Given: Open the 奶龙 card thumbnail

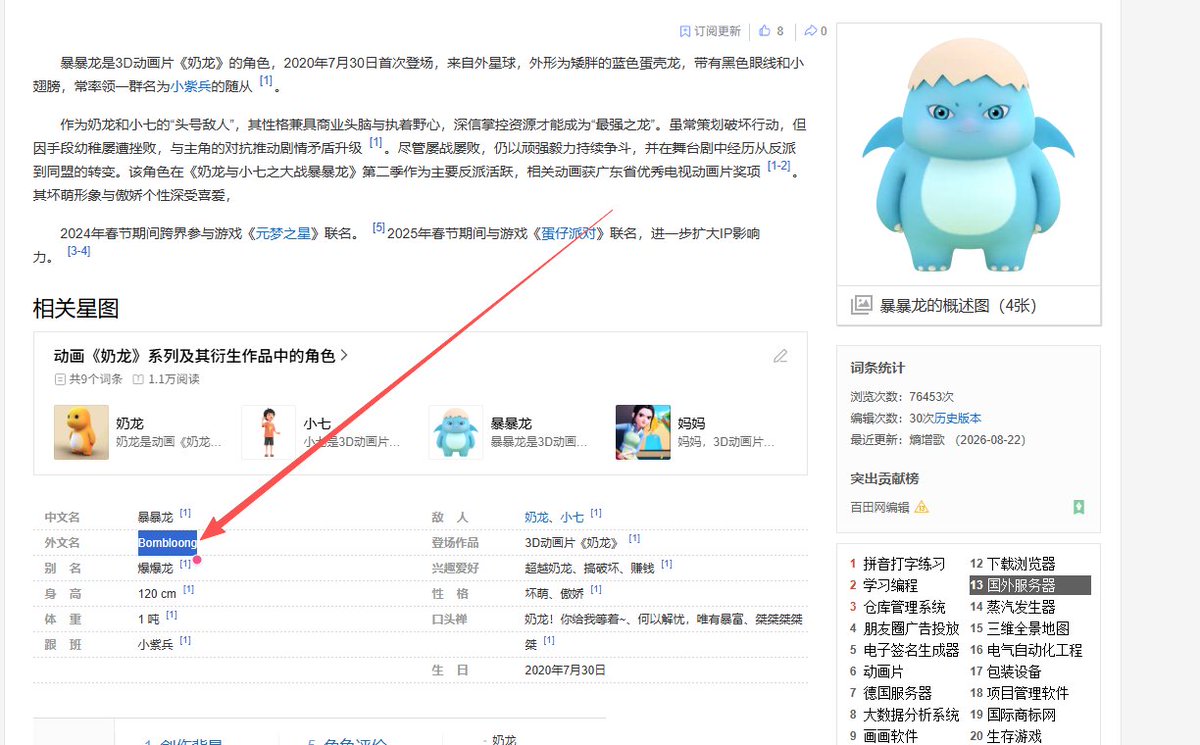Looking at the screenshot, I should click(81, 432).
